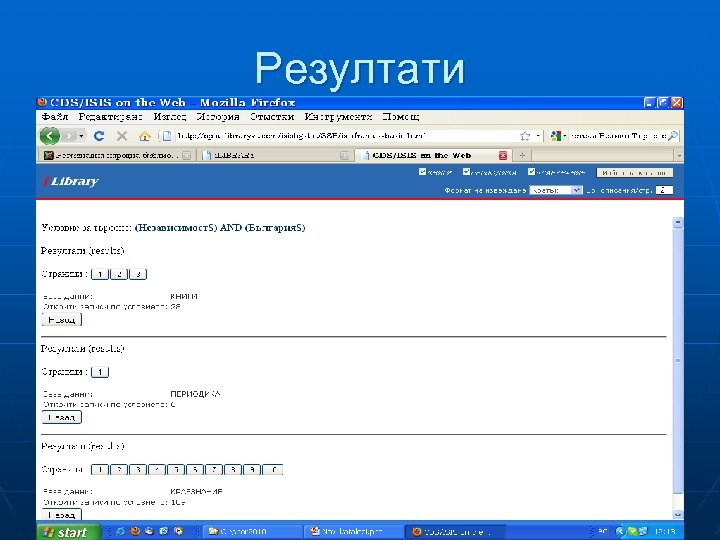This screenshot has width=720, height=540.
Task: Choose search engine via Google icon dropdown
Action: tap(558, 136)
